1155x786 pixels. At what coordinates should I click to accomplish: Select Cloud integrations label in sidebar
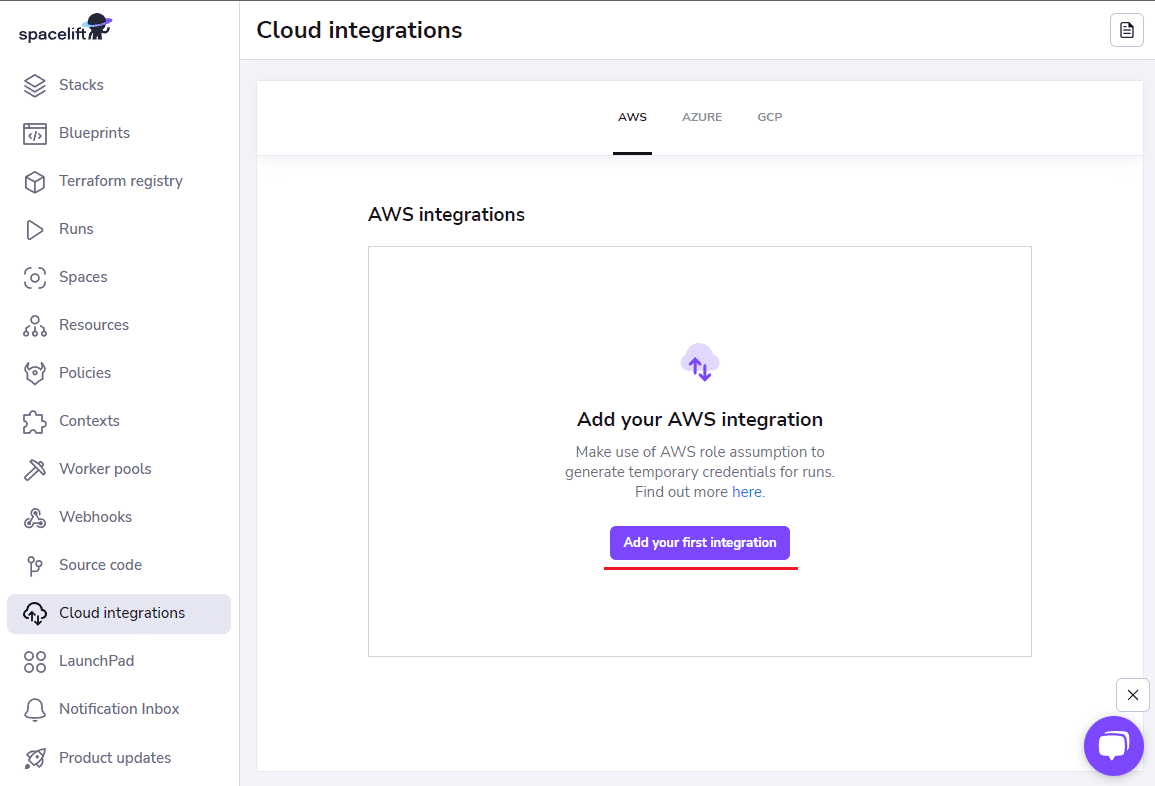pyautogui.click(x=122, y=613)
